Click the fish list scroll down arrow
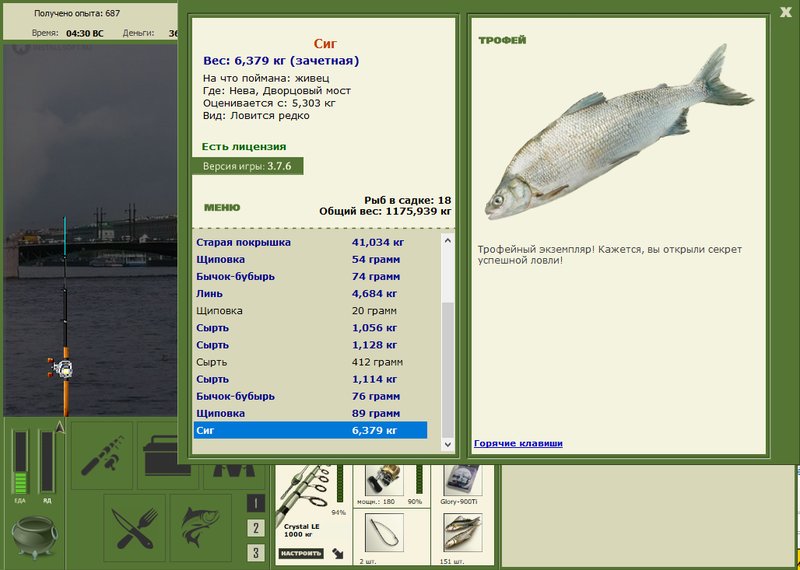This screenshot has height=570, width=800. coord(447,444)
